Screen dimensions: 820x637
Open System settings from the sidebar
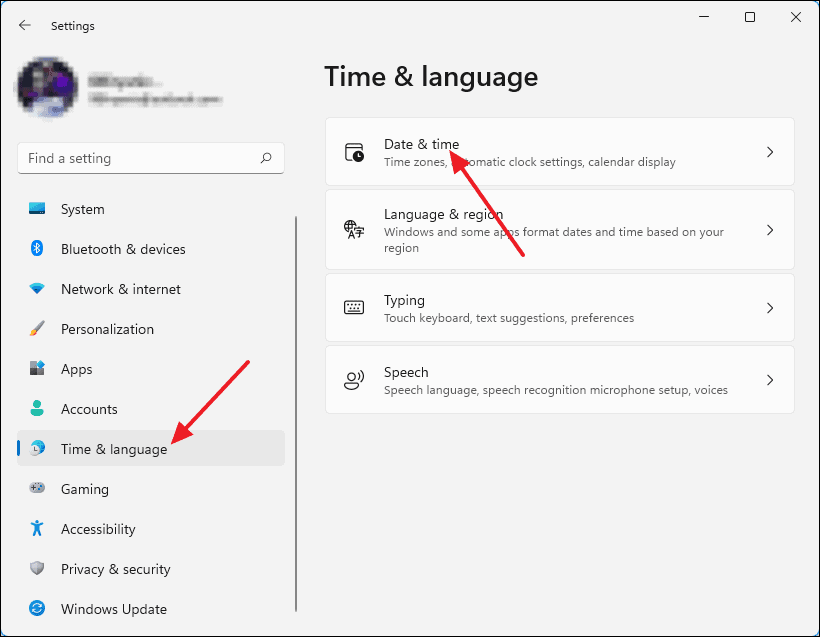[x=82, y=209]
